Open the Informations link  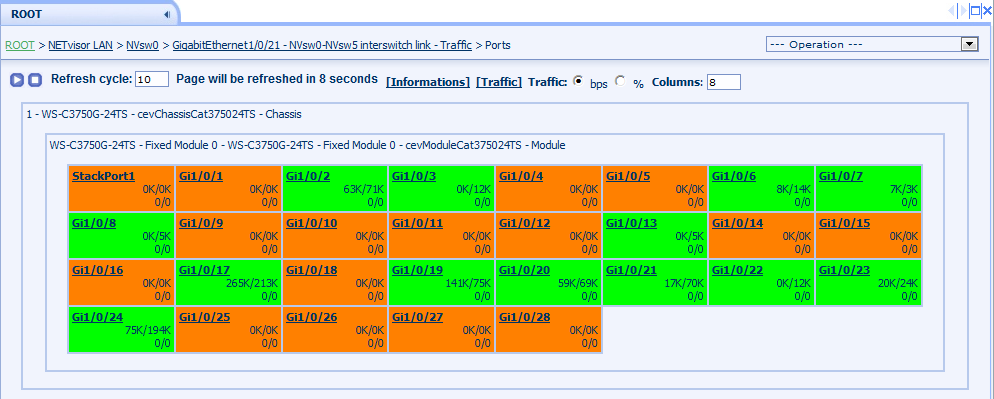(428, 82)
